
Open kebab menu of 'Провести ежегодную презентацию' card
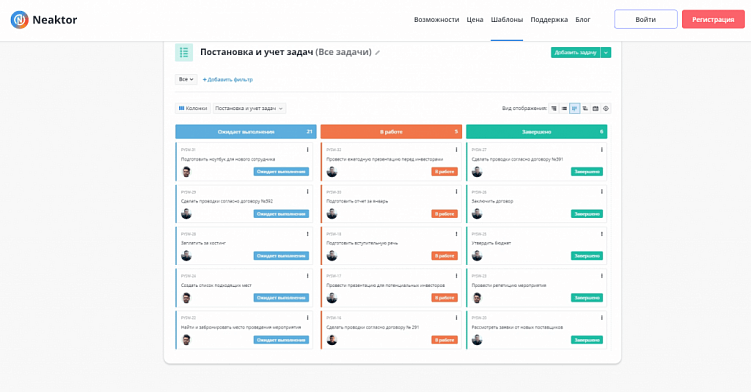click(456, 150)
